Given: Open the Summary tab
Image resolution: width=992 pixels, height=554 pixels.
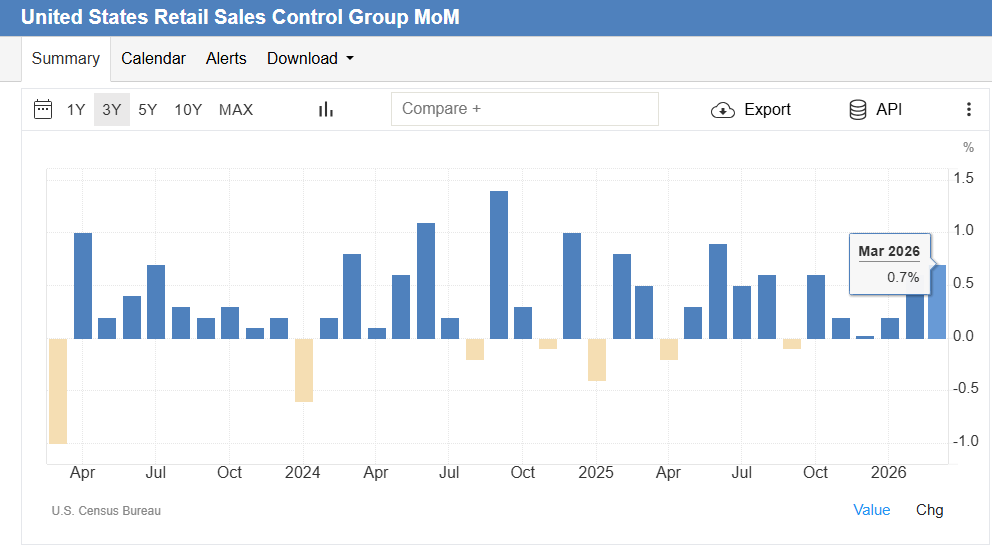Looking at the screenshot, I should pyautogui.click(x=66, y=59).
